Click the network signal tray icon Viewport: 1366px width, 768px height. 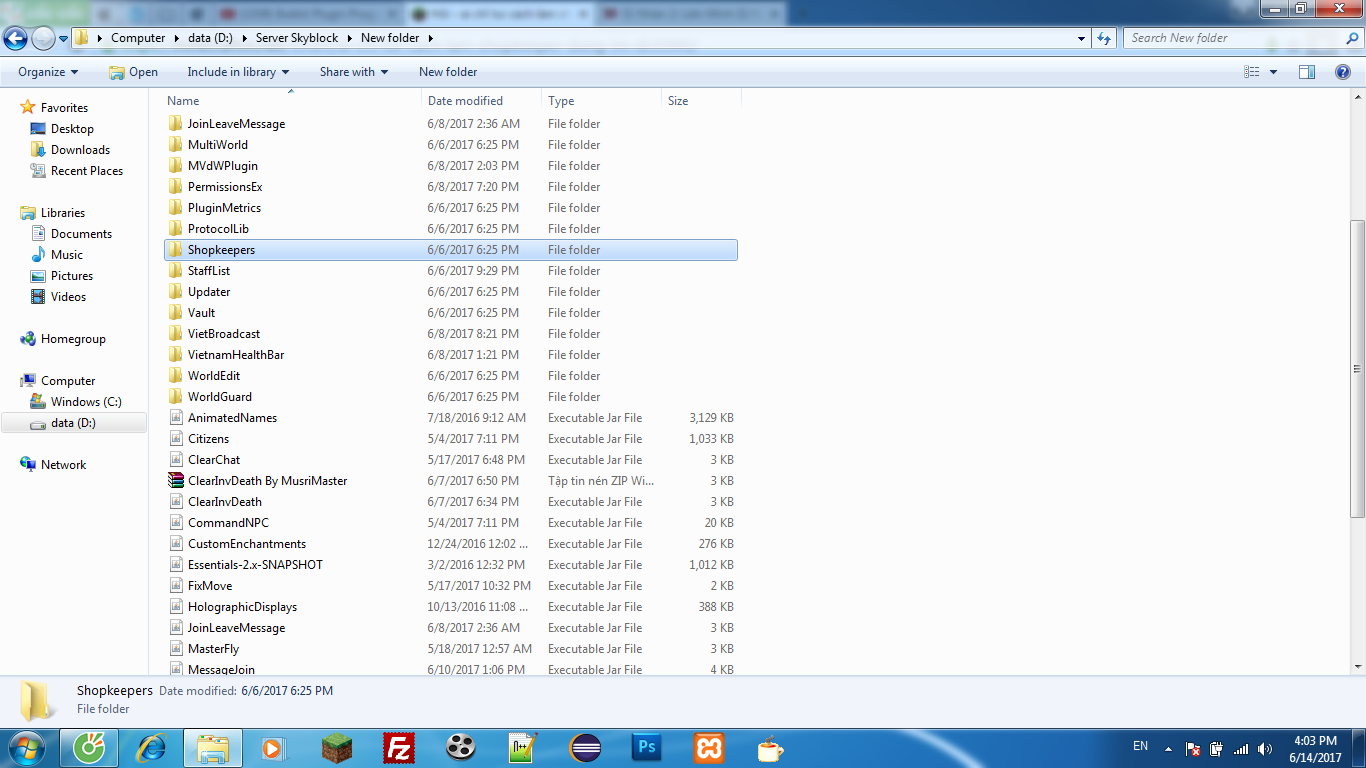(1241, 748)
